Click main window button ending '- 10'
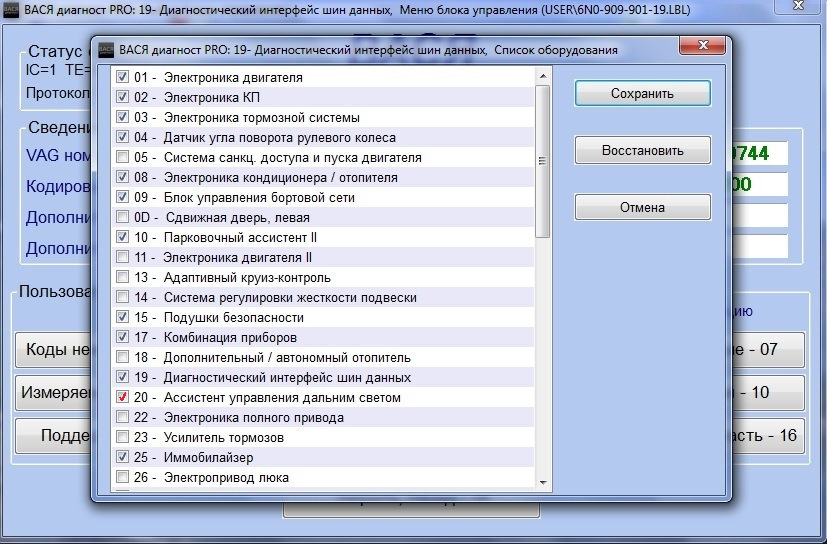The width and height of the screenshot is (827, 544). (768, 393)
